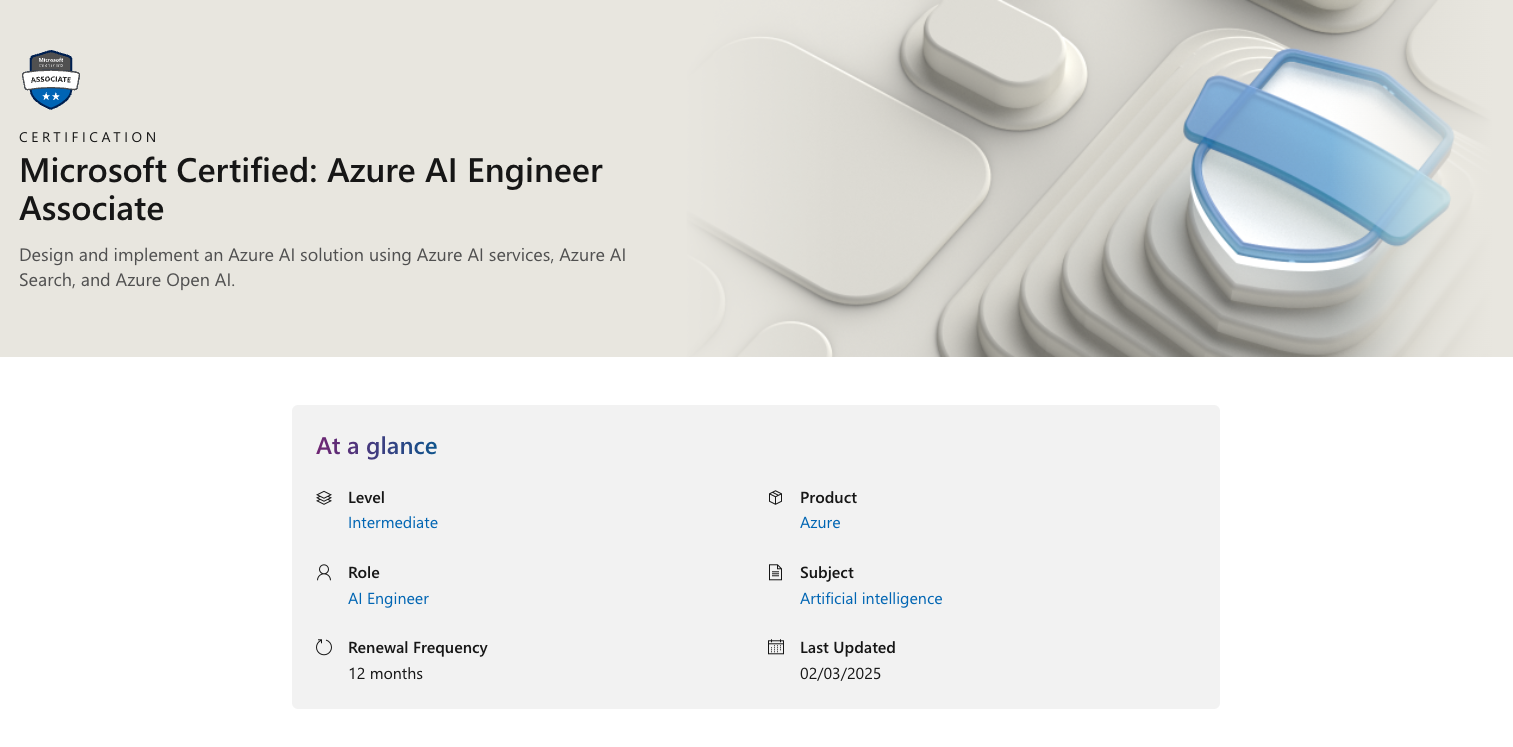
Task: Click the '02/03/2025' date value
Action: [840, 674]
